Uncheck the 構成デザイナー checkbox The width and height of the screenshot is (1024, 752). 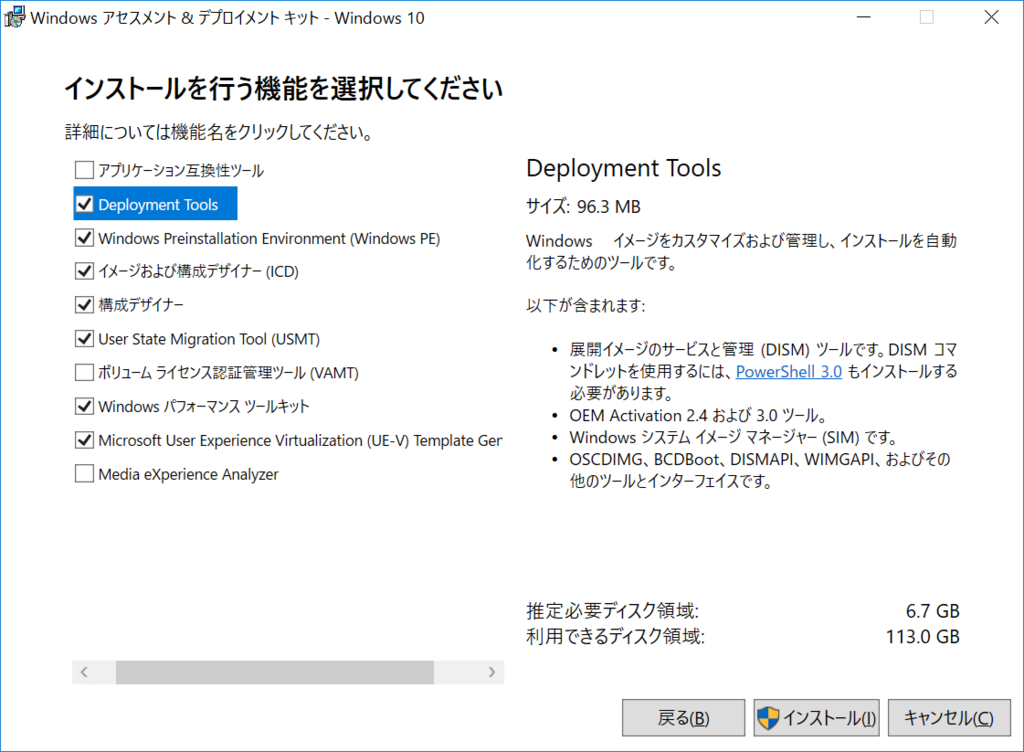pos(84,305)
